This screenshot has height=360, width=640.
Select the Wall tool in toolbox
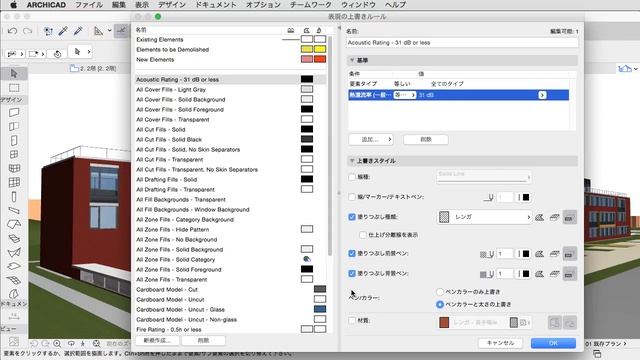pyautogui.click(x=14, y=112)
